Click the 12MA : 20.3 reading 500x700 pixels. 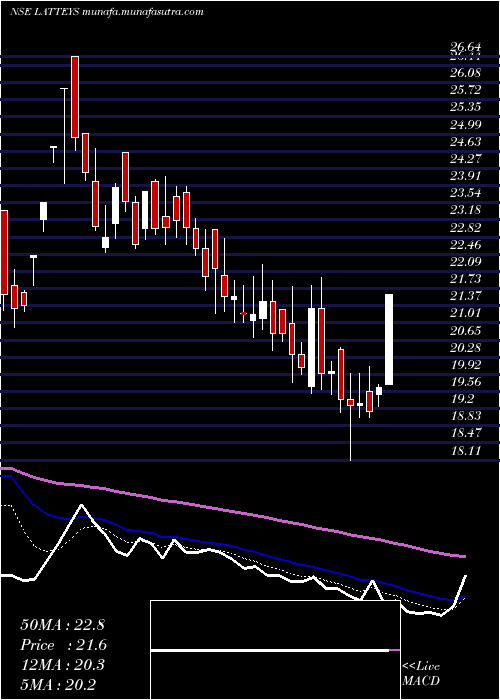(62, 665)
